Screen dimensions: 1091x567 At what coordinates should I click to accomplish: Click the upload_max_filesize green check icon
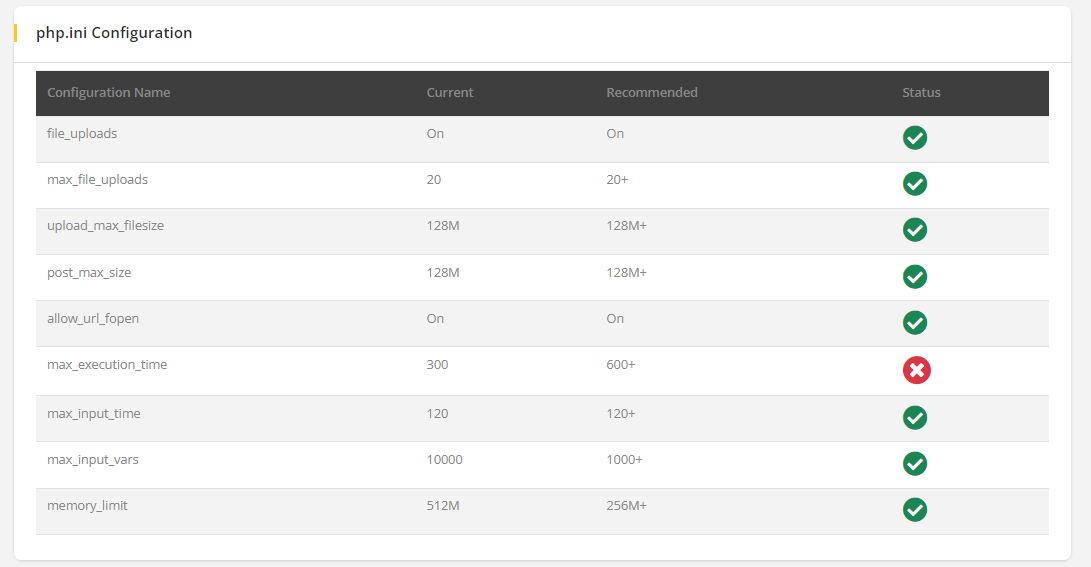click(x=914, y=230)
